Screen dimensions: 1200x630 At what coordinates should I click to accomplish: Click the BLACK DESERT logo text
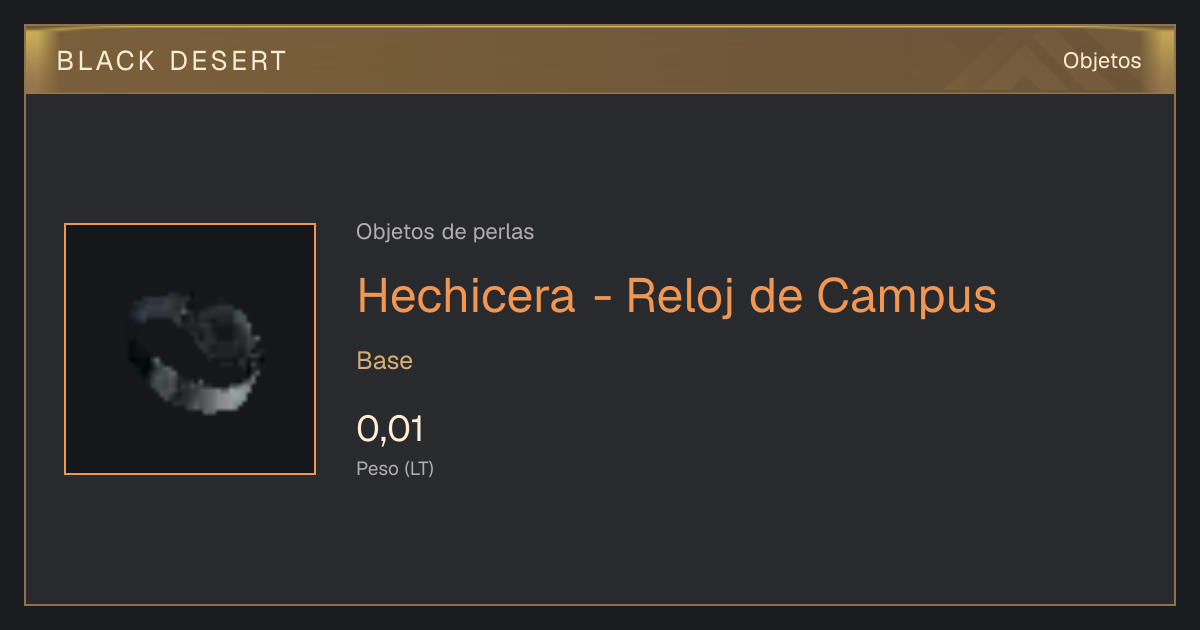click(172, 61)
